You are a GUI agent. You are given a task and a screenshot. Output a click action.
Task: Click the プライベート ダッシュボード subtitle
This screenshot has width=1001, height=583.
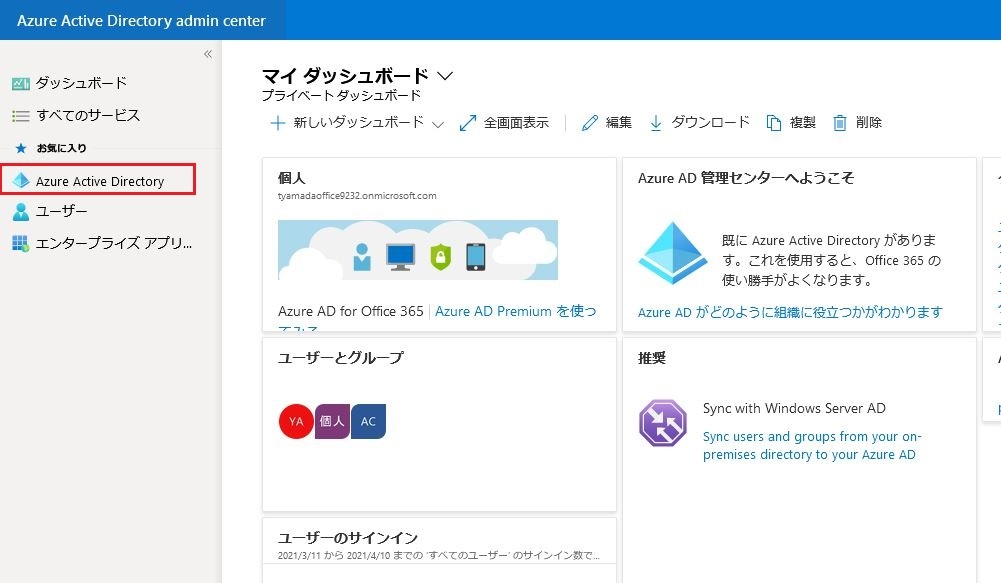pyautogui.click(x=342, y=95)
